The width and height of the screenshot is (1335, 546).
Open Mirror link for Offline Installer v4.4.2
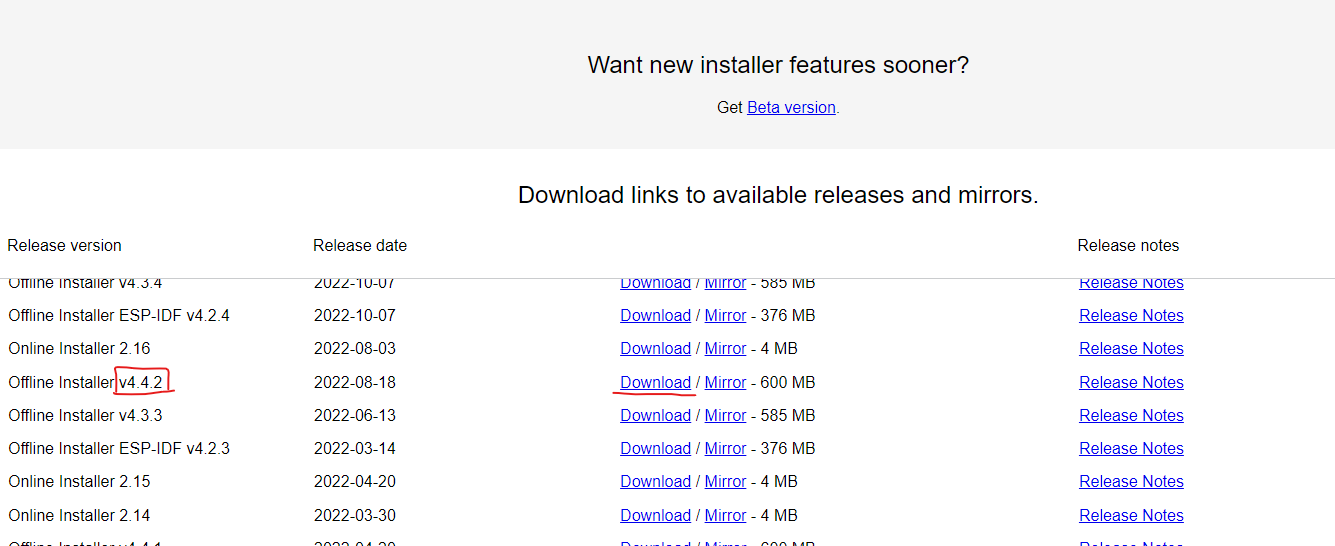[x=725, y=382]
